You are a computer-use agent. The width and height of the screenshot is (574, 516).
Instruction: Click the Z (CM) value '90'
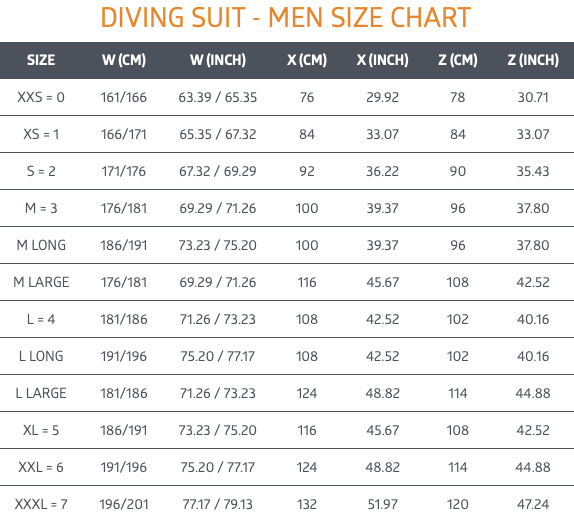coord(458,171)
